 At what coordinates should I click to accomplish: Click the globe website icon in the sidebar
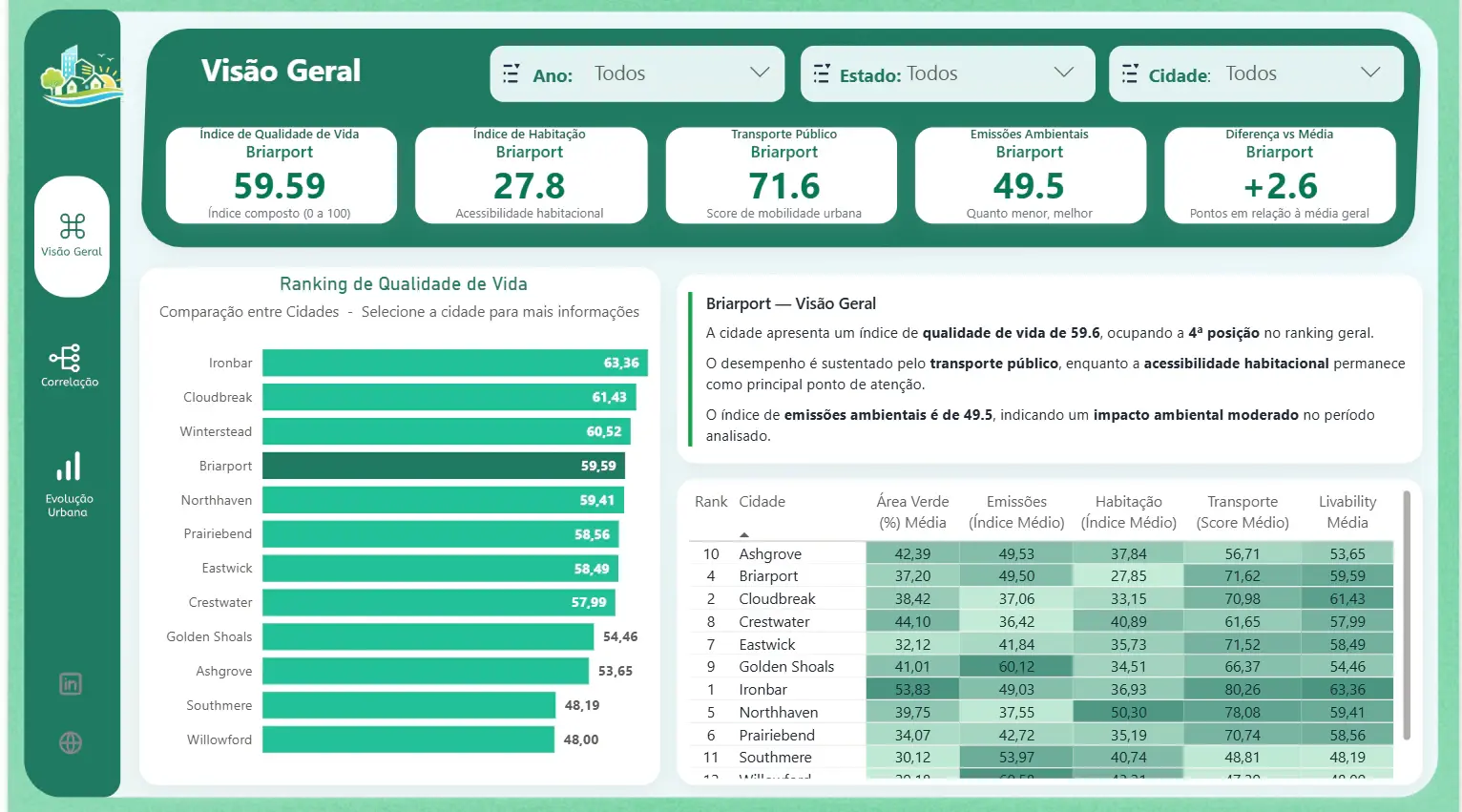(x=71, y=743)
